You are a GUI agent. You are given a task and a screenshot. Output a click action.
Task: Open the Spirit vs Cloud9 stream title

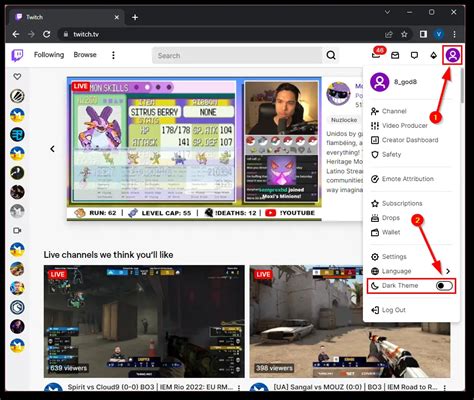click(x=150, y=387)
